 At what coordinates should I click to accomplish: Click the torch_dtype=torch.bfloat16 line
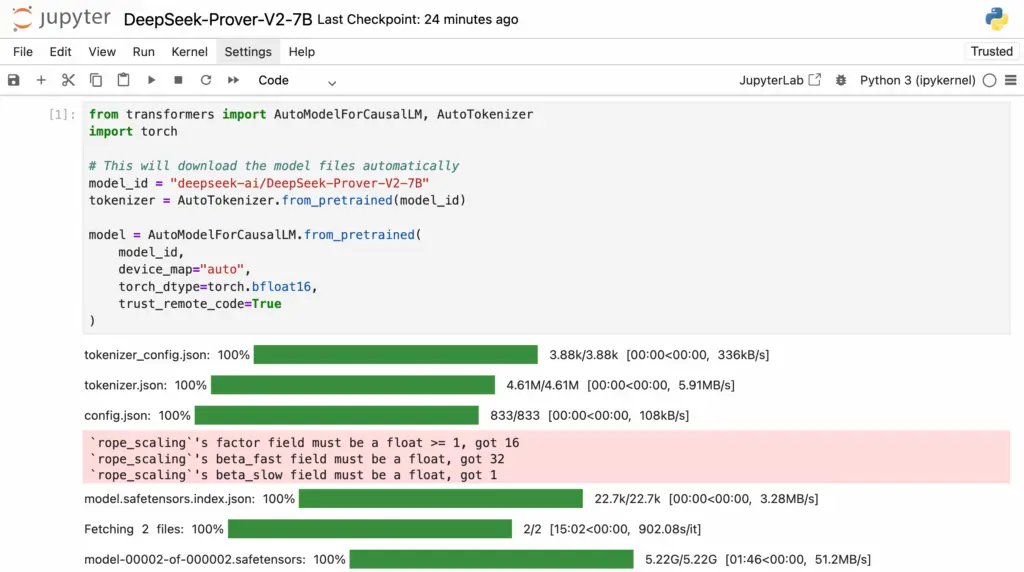pyautogui.click(x=217, y=287)
